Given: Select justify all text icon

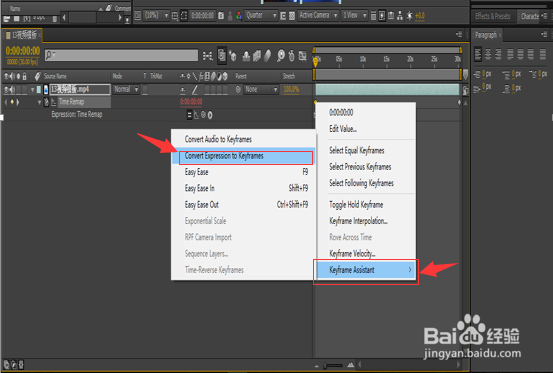Looking at the screenshot, I should (543, 55).
